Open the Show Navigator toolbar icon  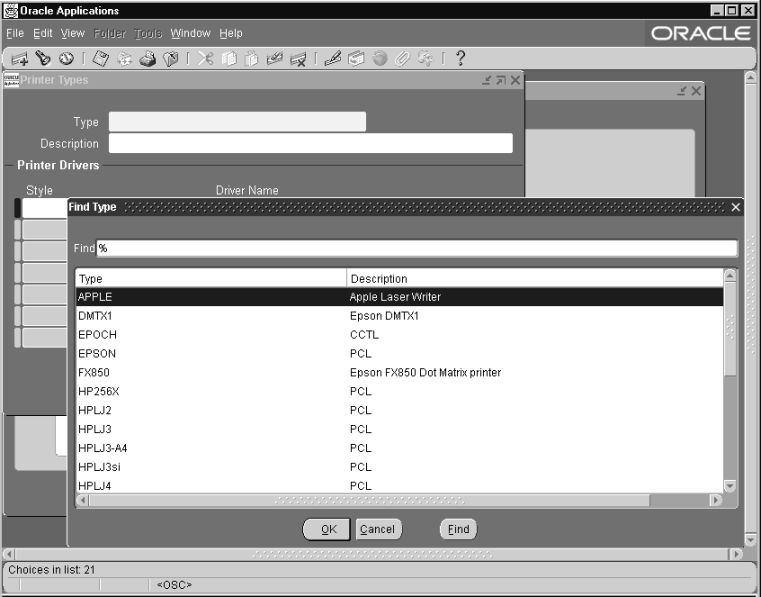pos(66,58)
